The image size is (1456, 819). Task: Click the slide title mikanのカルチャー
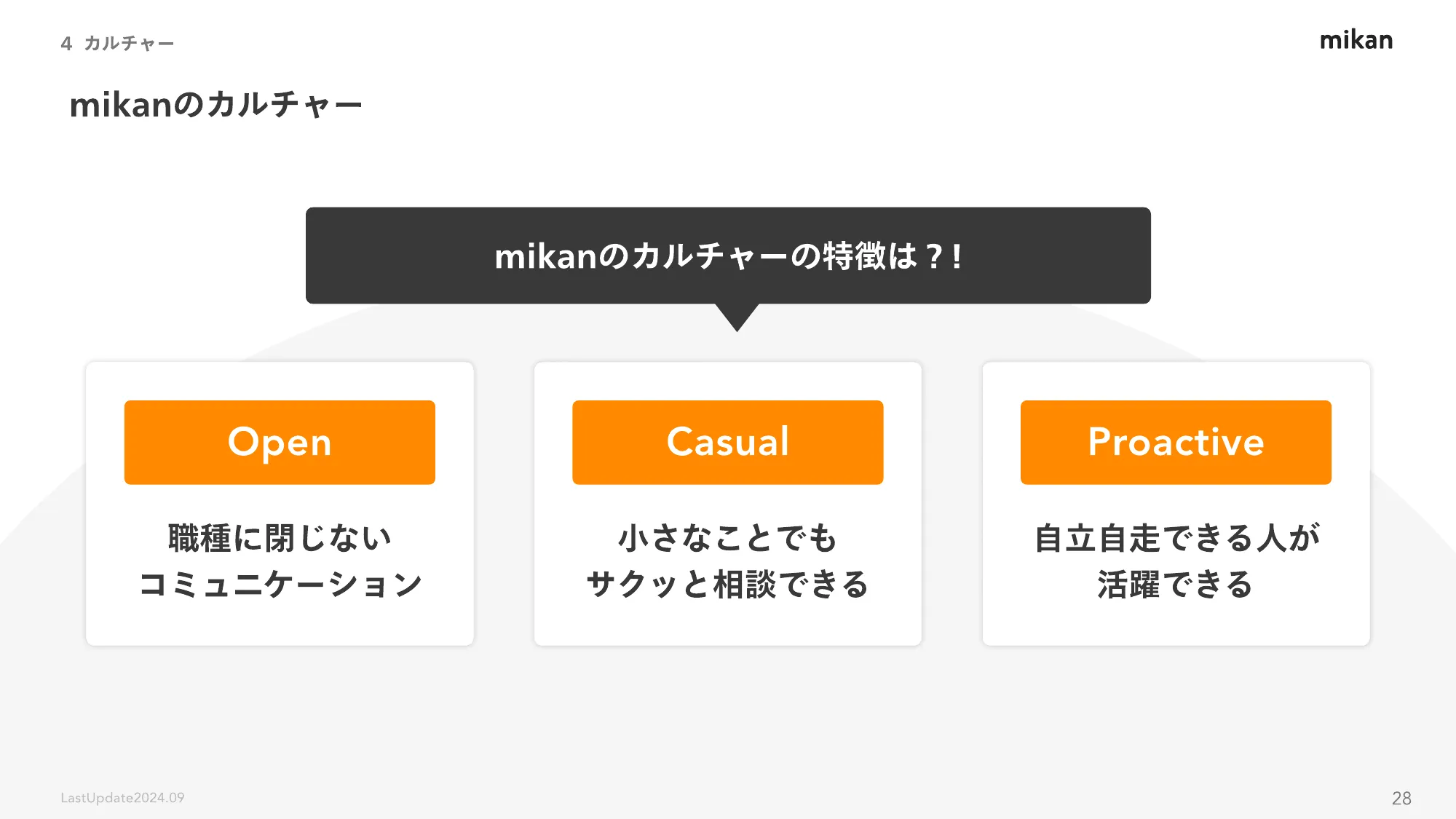tap(216, 105)
